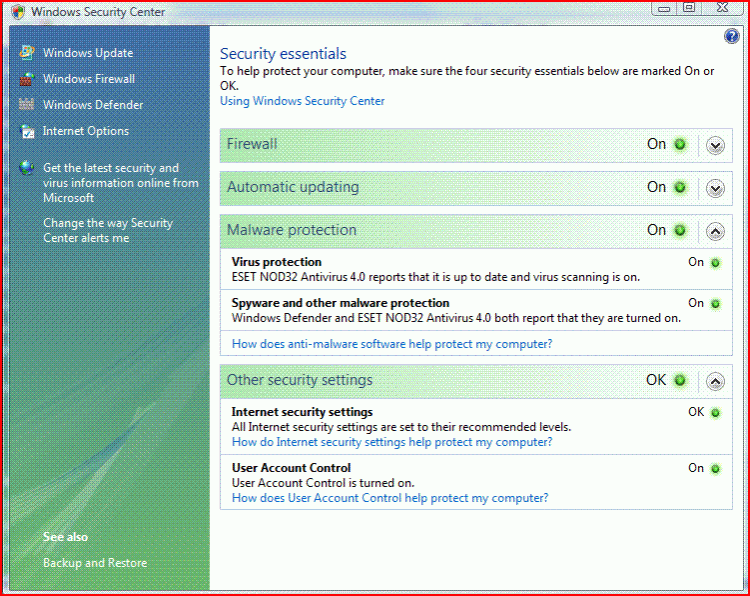Click the Security essentials title
750x596 pixels.
click(283, 54)
